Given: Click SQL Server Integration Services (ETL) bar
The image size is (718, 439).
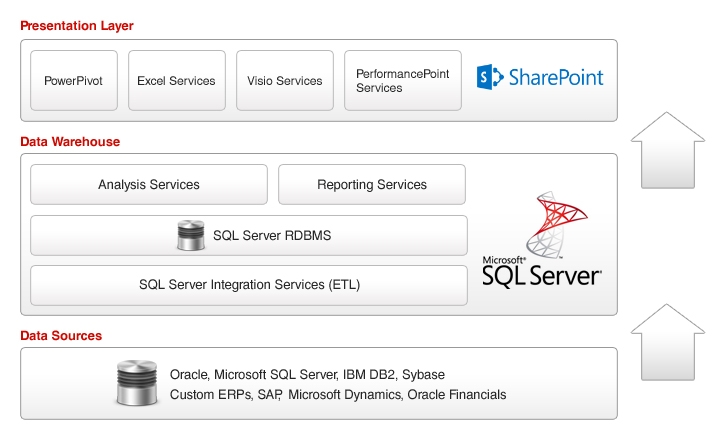Looking at the screenshot, I should pyautogui.click(x=249, y=285).
